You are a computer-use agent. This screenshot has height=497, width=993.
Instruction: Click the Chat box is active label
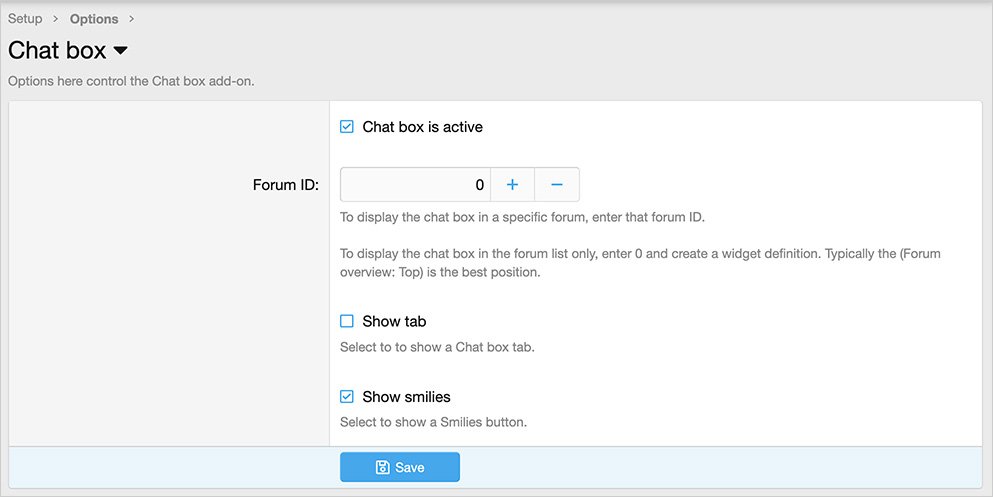(x=422, y=127)
